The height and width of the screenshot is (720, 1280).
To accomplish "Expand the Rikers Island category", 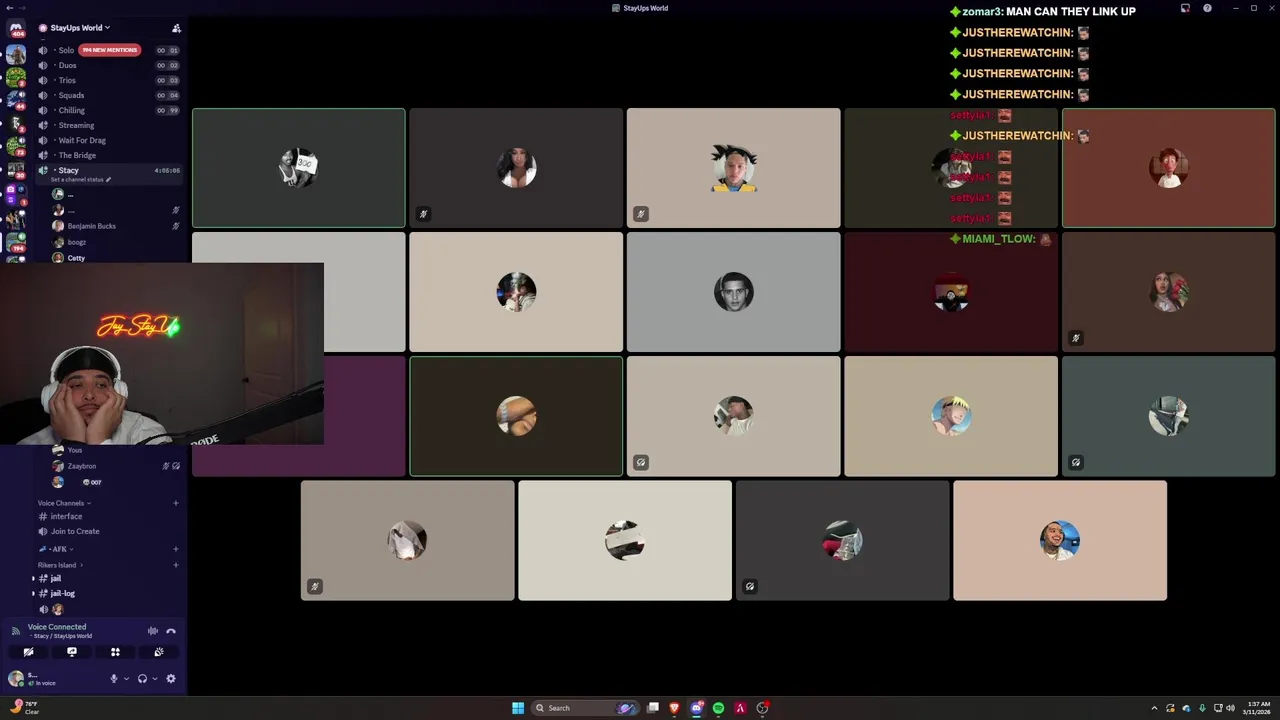I will tap(60, 565).
